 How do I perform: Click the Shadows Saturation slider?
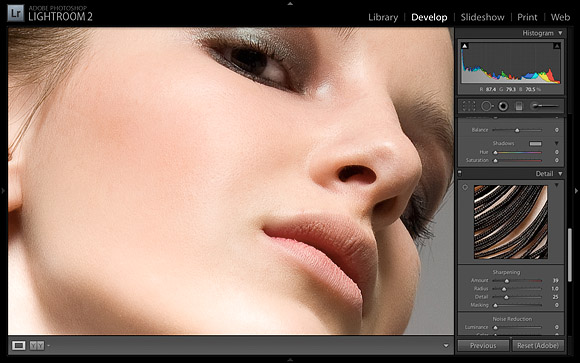518,161
